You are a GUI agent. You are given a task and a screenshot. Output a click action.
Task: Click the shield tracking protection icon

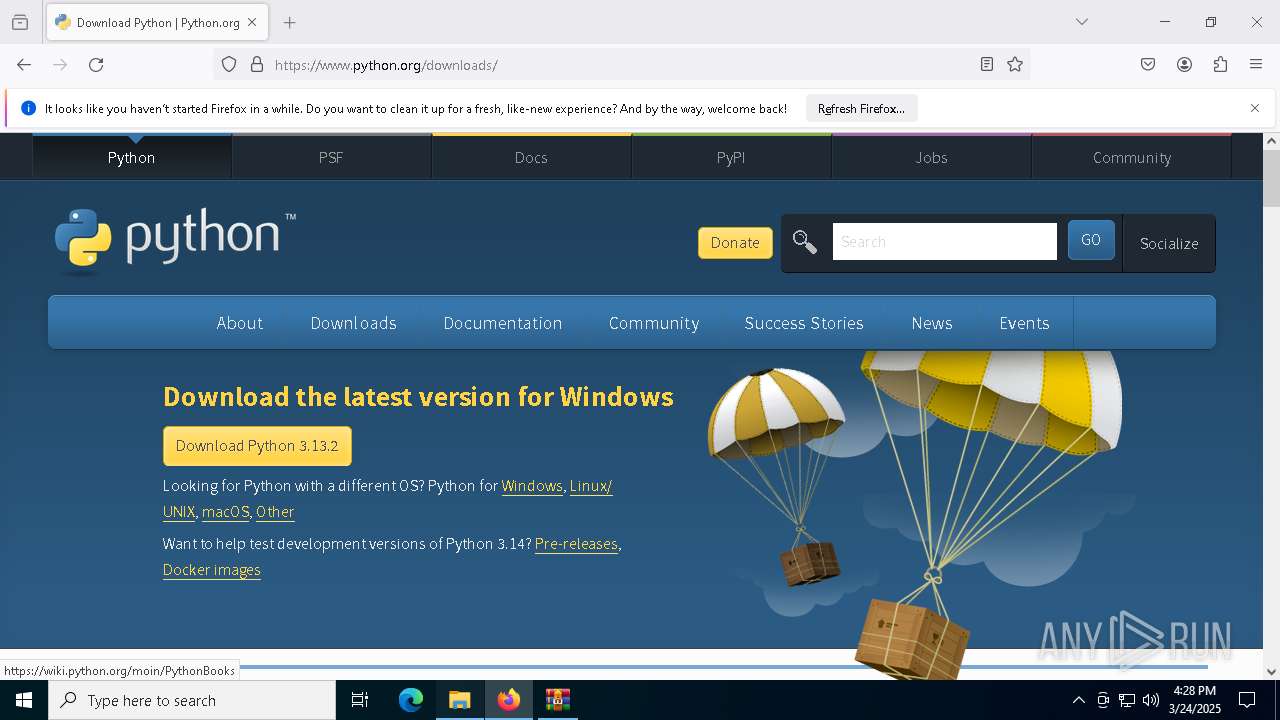[x=229, y=65]
